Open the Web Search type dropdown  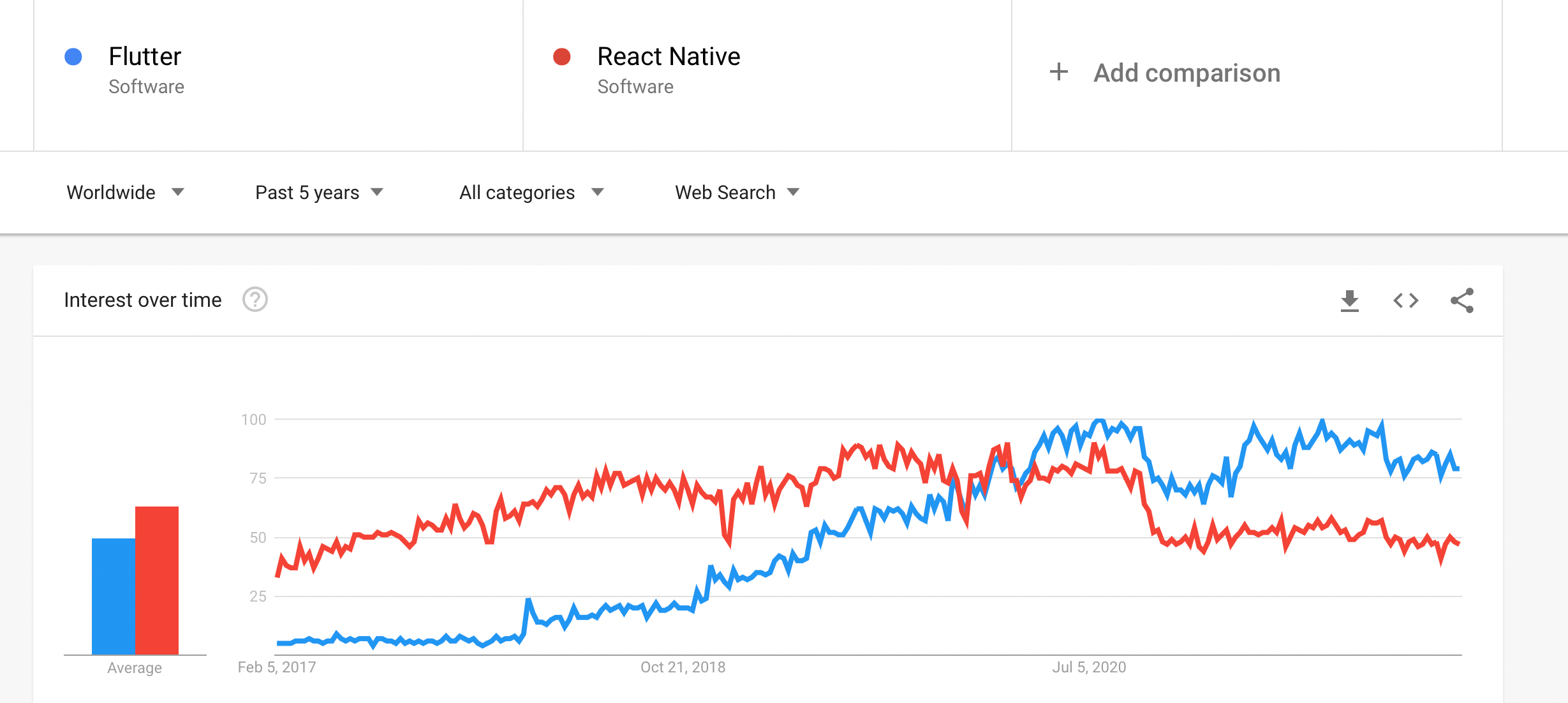737,192
